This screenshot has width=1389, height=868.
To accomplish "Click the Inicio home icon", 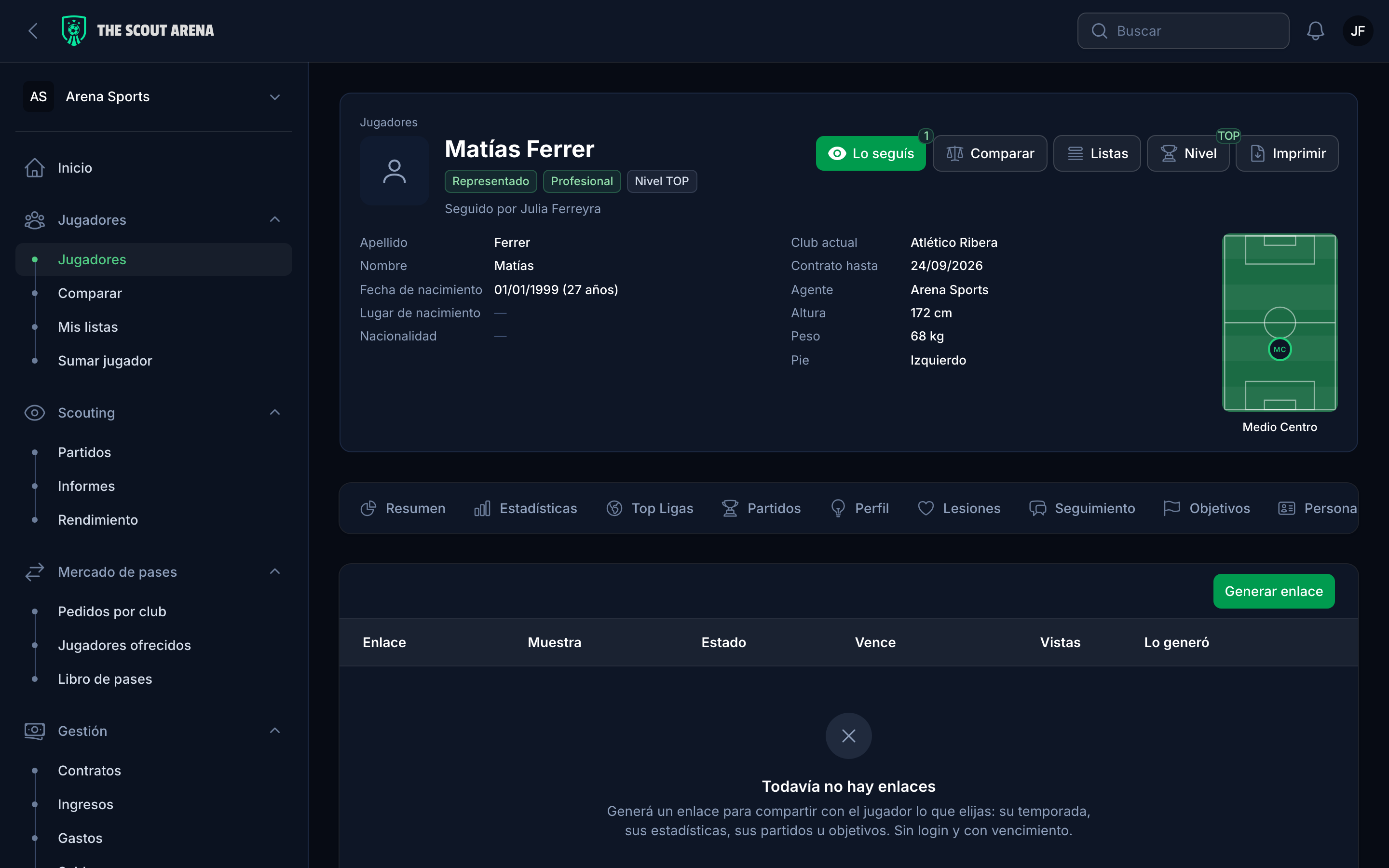I will [x=34, y=168].
